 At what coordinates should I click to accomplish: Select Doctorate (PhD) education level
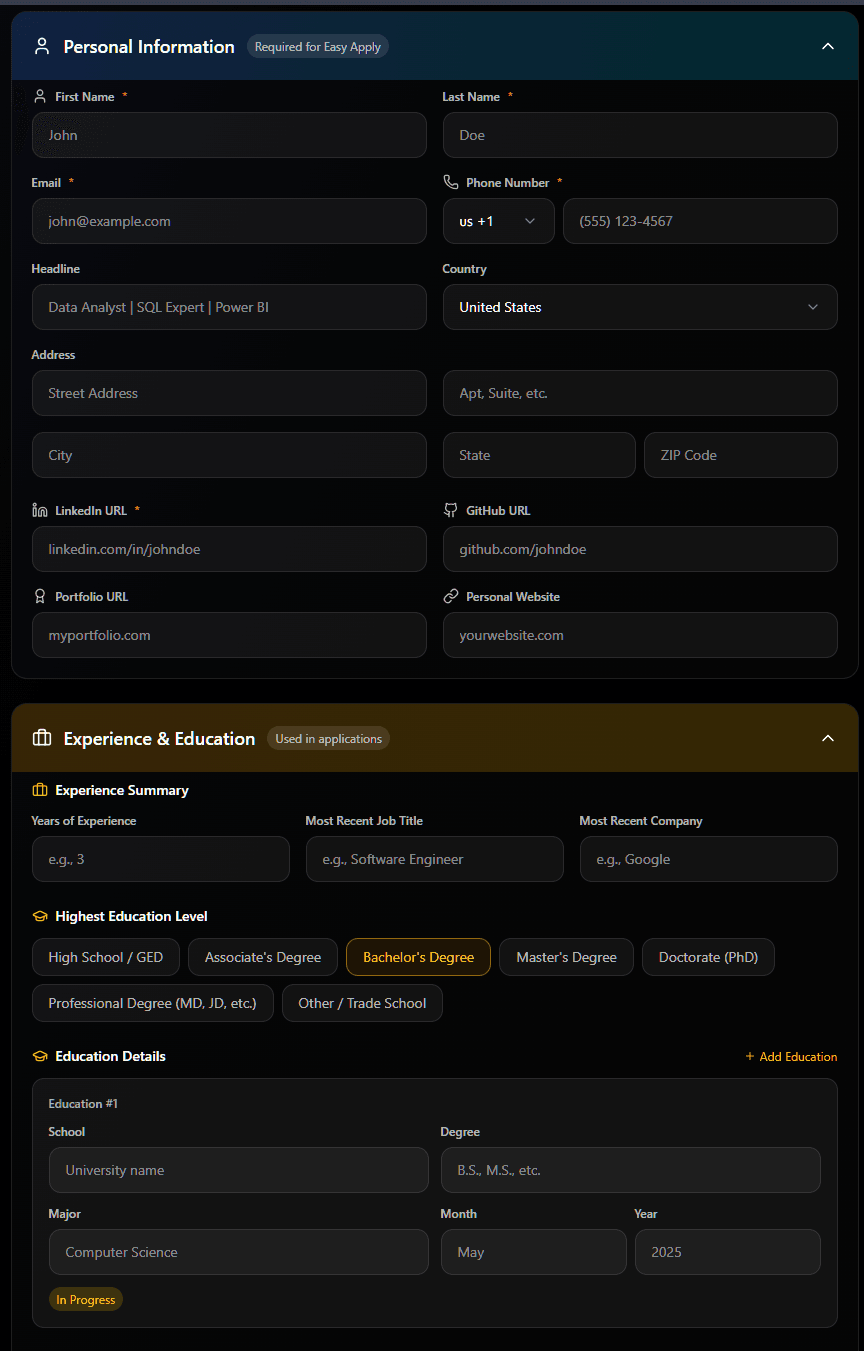[x=708, y=957]
